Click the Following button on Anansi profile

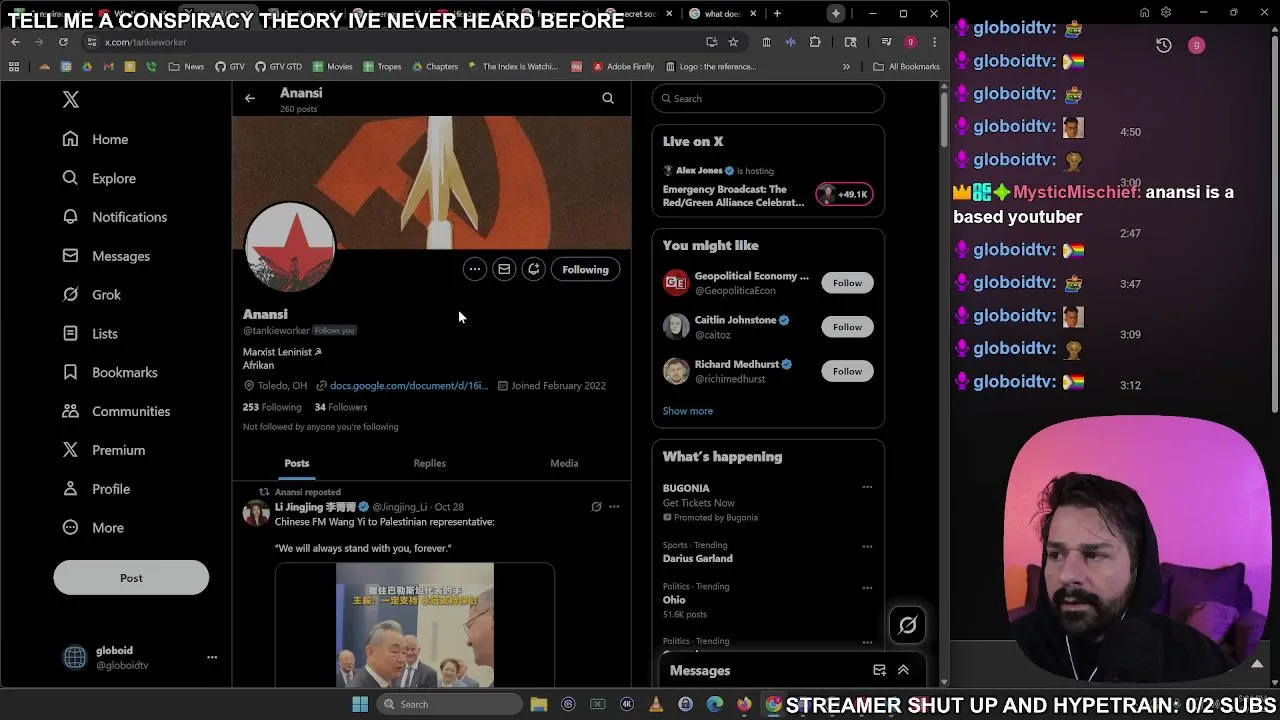pos(585,269)
